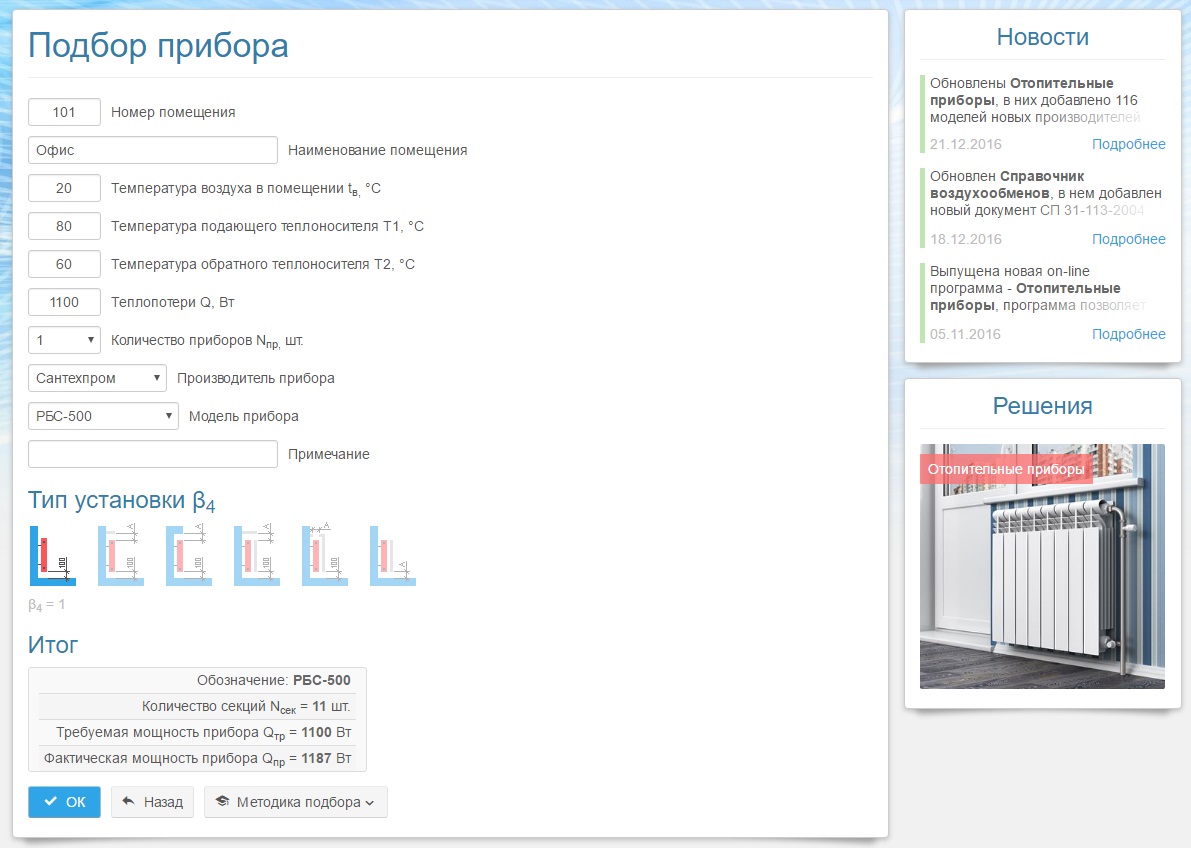Choose the third installation type icon, wall niche
This screenshot has width=1191, height=848.
click(x=188, y=555)
